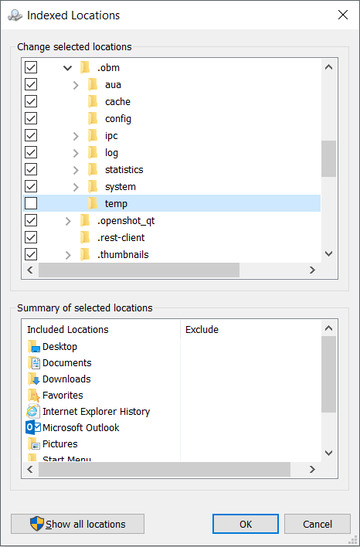Image resolution: width=360 pixels, height=547 pixels.
Task: Expand the ipc folder
Action: pos(76,136)
